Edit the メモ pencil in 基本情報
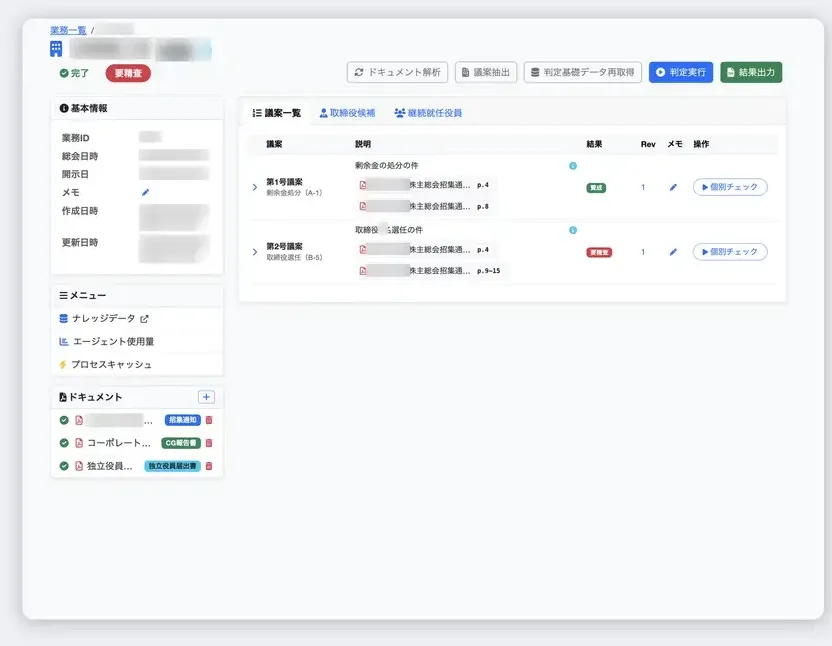The image size is (832, 646). (145, 192)
